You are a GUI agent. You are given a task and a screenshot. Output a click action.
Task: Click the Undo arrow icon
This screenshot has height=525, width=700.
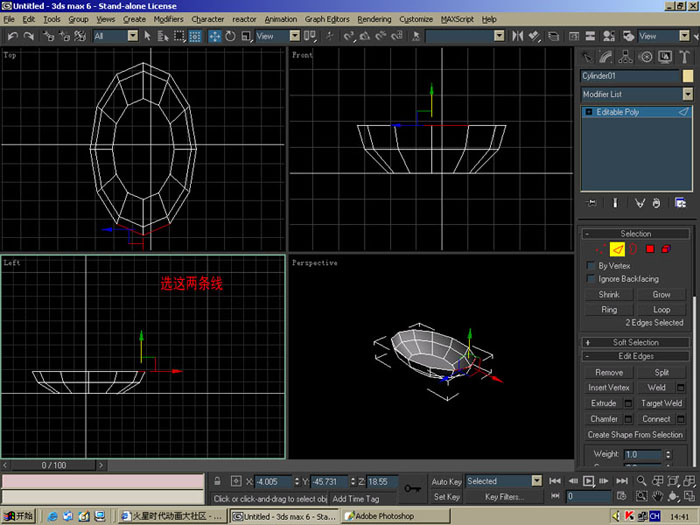pos(13,36)
